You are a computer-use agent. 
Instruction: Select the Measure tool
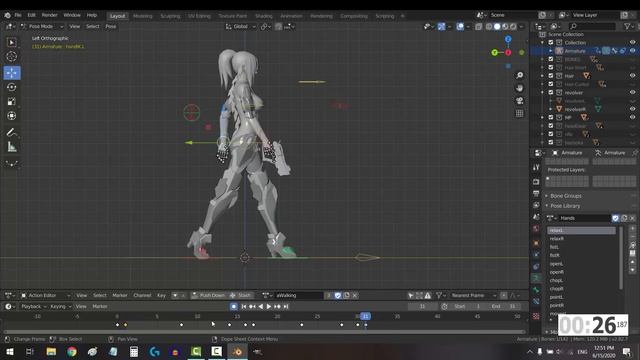(x=11, y=147)
